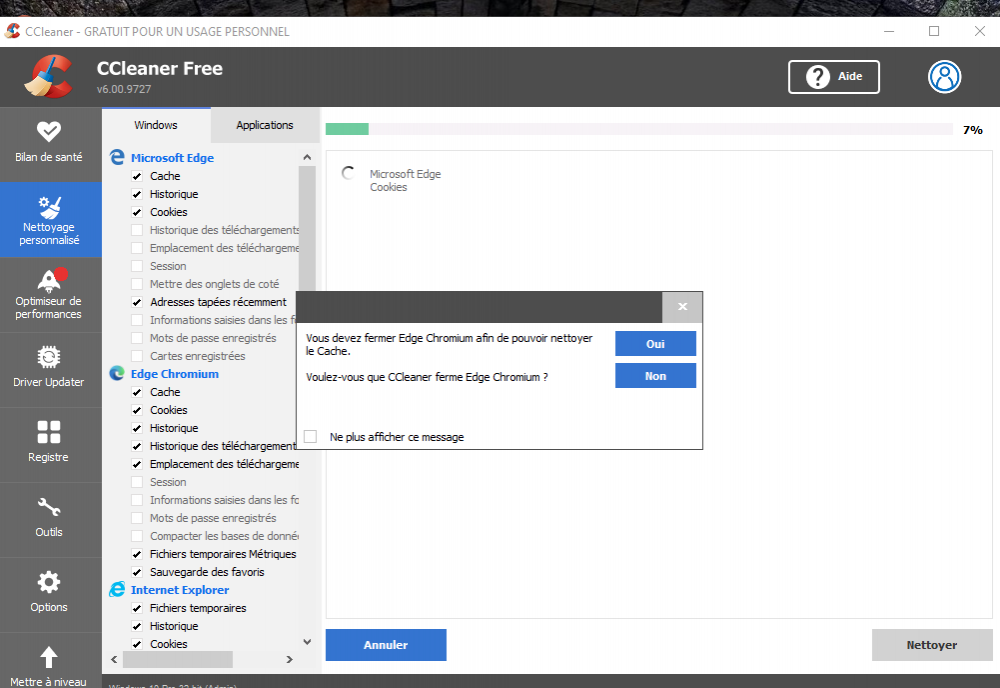Click list scroll down arrow
This screenshot has width=1000, height=688.
pos(307,642)
